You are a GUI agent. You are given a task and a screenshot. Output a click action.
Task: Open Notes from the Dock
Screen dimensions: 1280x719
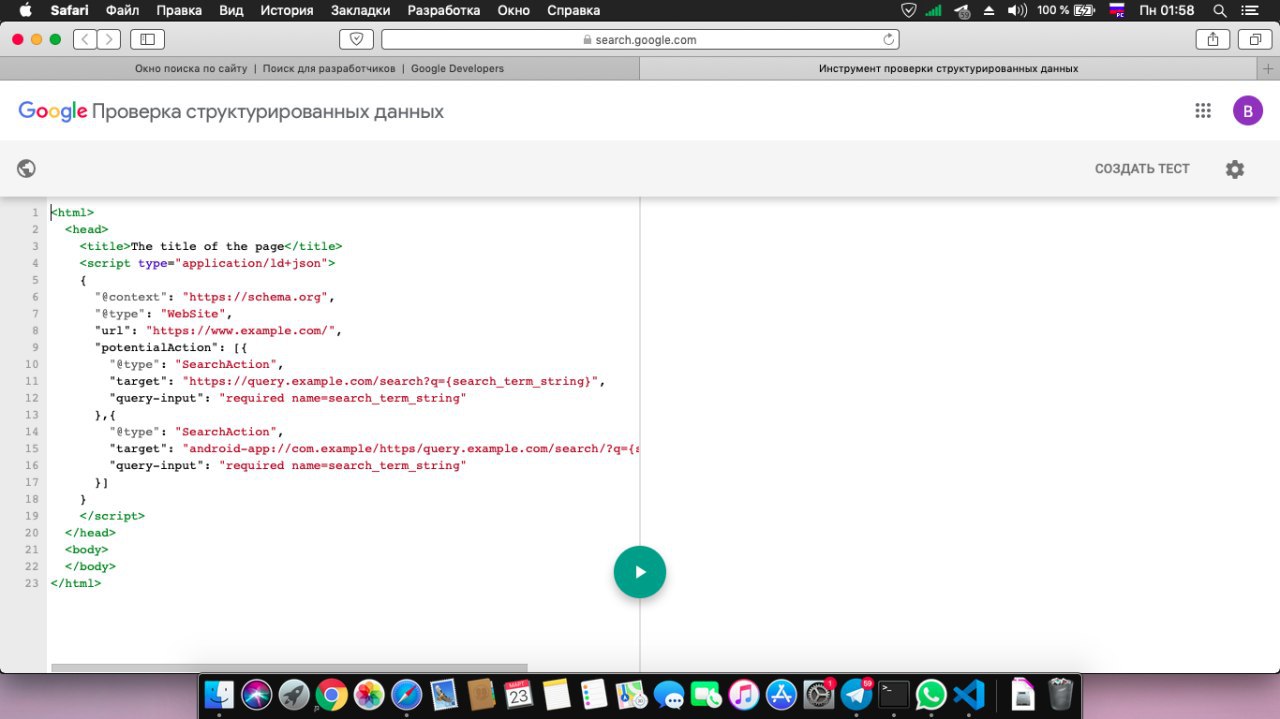coord(556,694)
